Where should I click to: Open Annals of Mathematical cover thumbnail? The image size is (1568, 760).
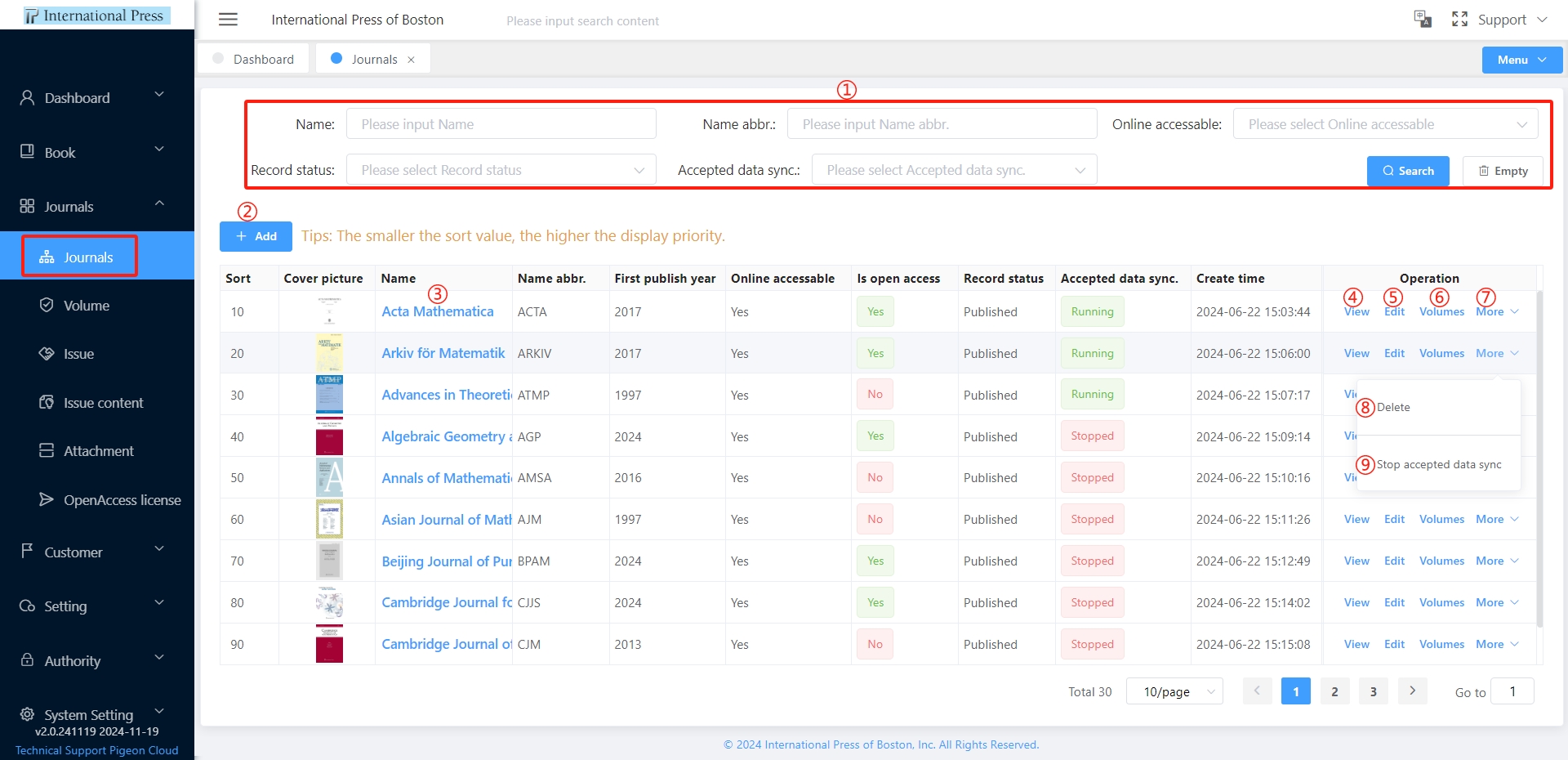(329, 477)
